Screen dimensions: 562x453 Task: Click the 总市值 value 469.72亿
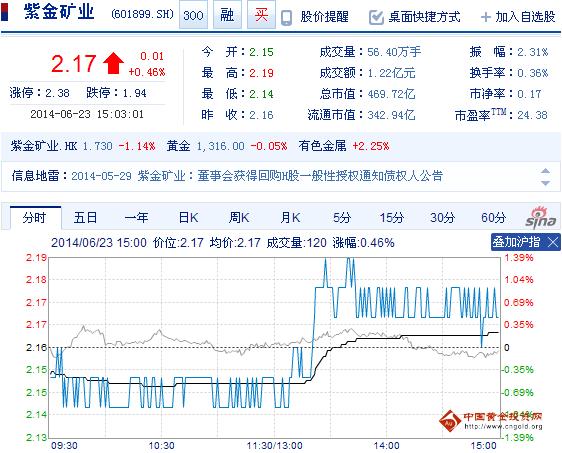391,94
